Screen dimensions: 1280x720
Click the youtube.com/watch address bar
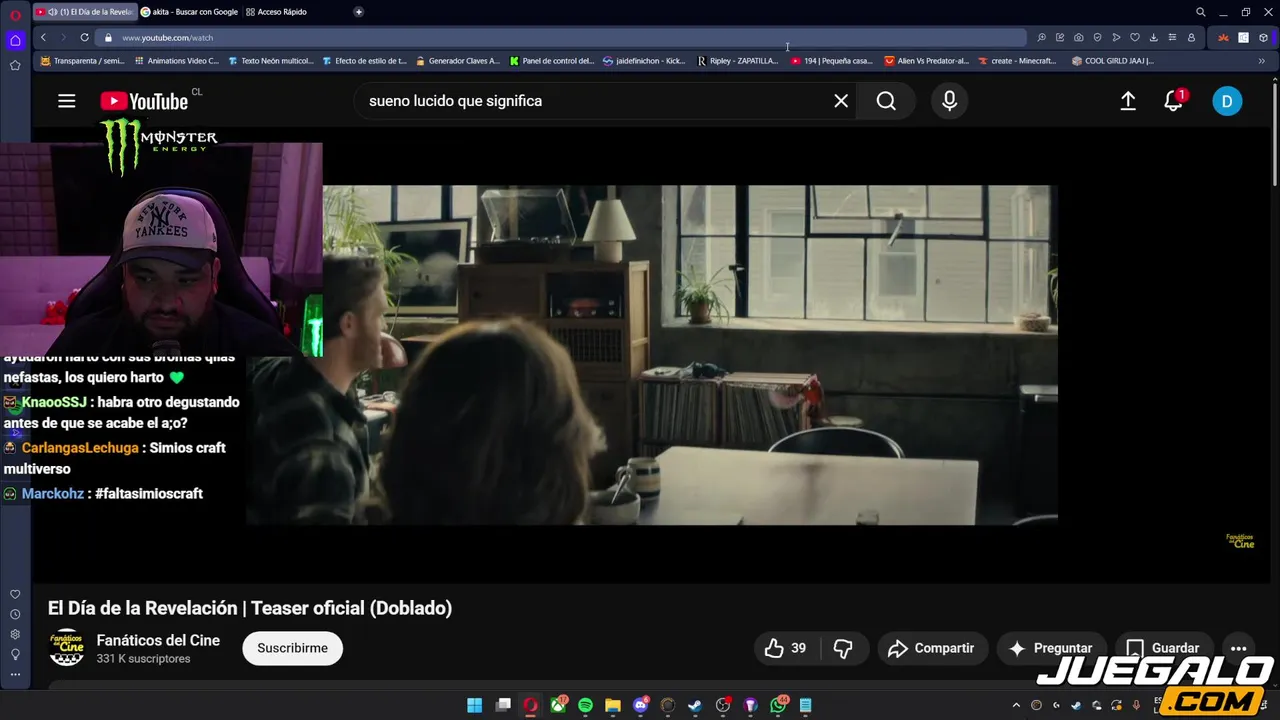click(x=168, y=37)
